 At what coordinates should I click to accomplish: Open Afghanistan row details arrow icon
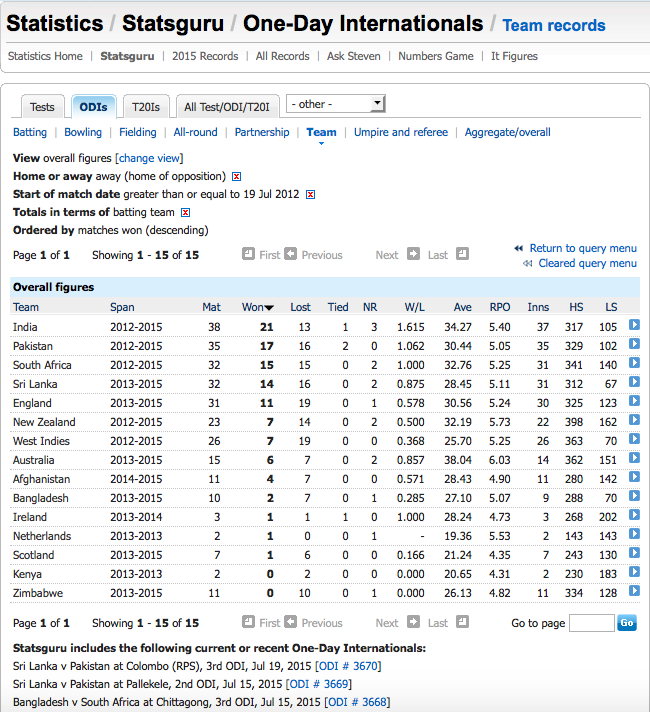[634, 477]
